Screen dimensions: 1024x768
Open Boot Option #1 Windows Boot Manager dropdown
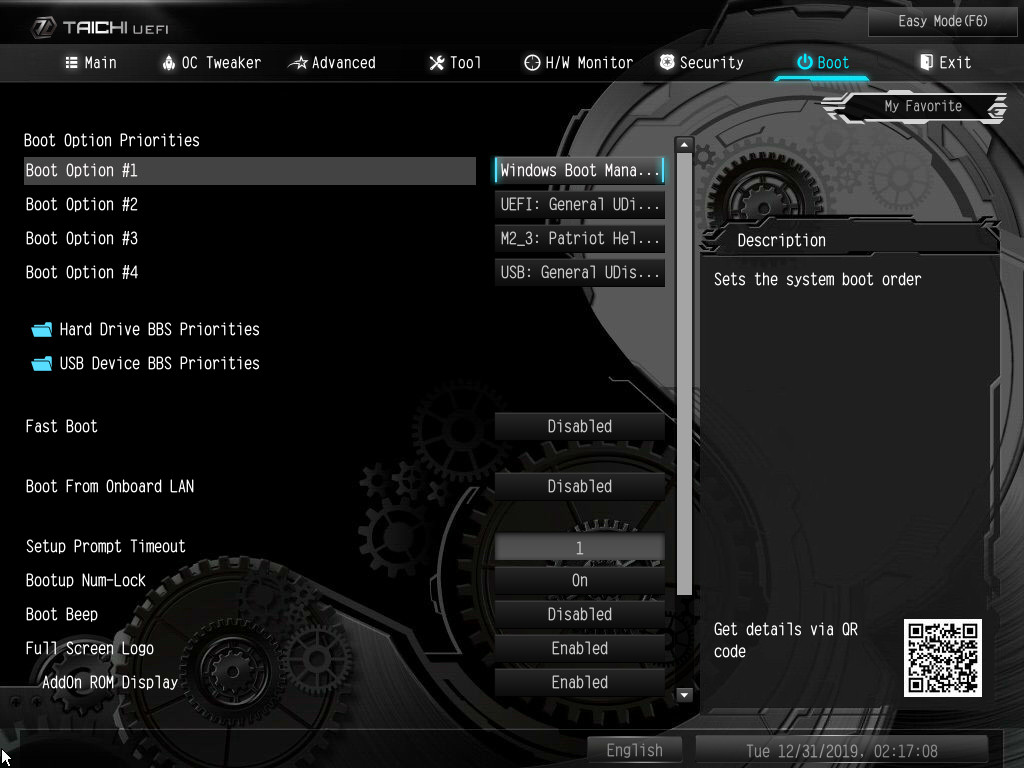(x=579, y=171)
